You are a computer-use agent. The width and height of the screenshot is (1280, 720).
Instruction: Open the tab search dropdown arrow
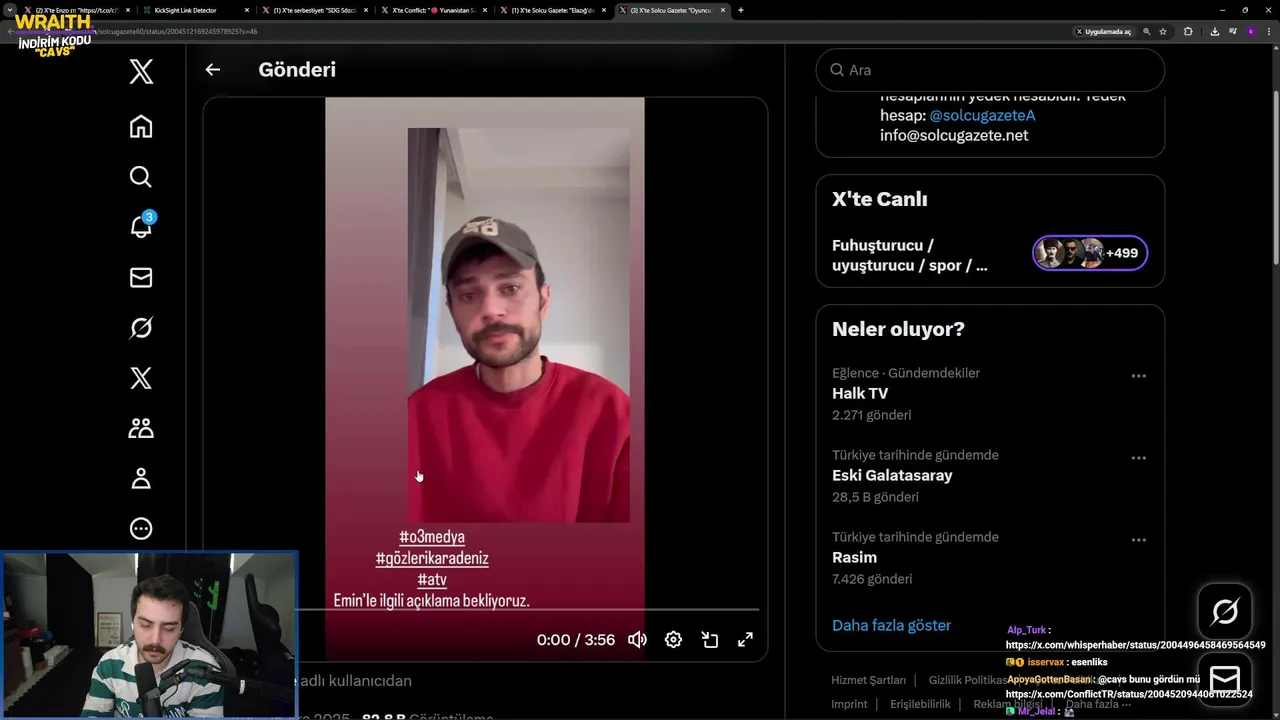[x=10, y=10]
